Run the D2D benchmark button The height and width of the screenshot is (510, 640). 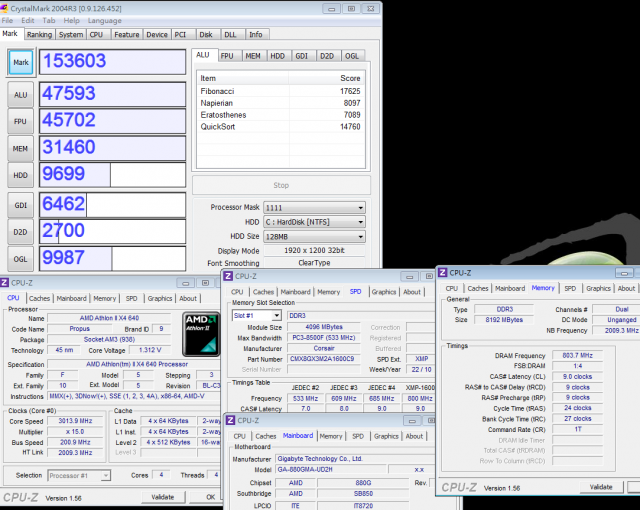pyautogui.click(x=20, y=232)
